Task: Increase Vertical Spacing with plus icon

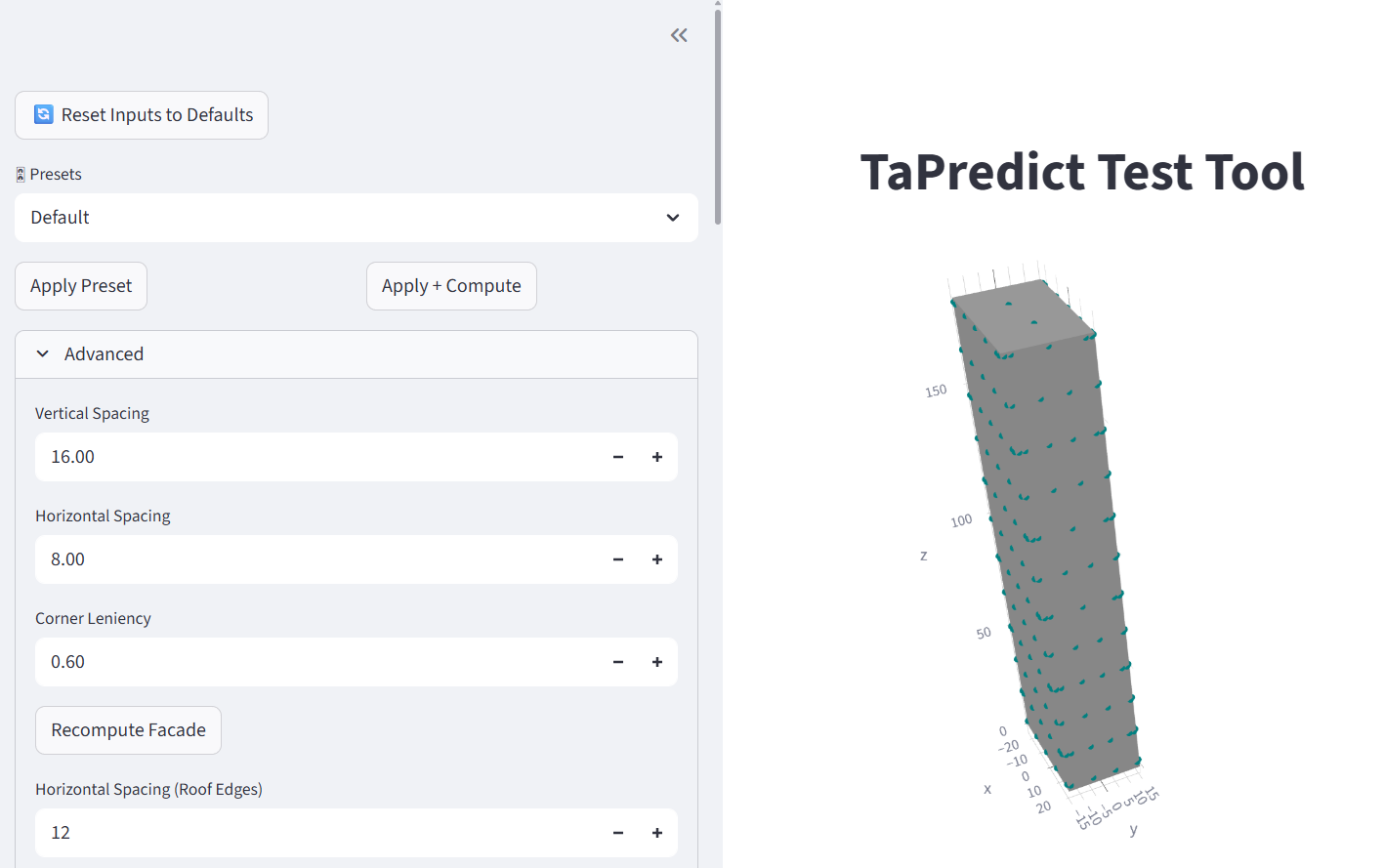Action: tap(657, 457)
